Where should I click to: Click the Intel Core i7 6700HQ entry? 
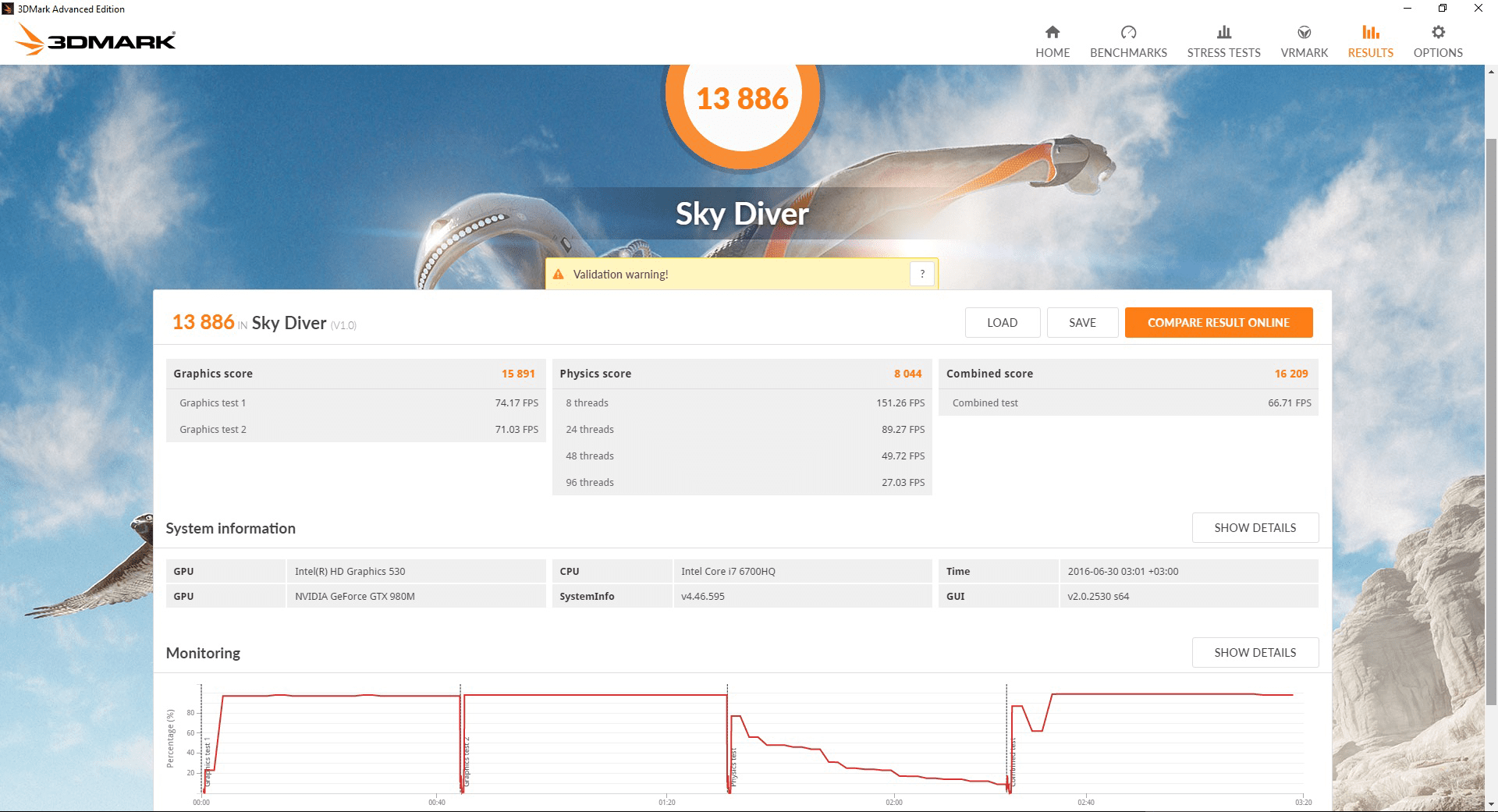tap(728, 571)
